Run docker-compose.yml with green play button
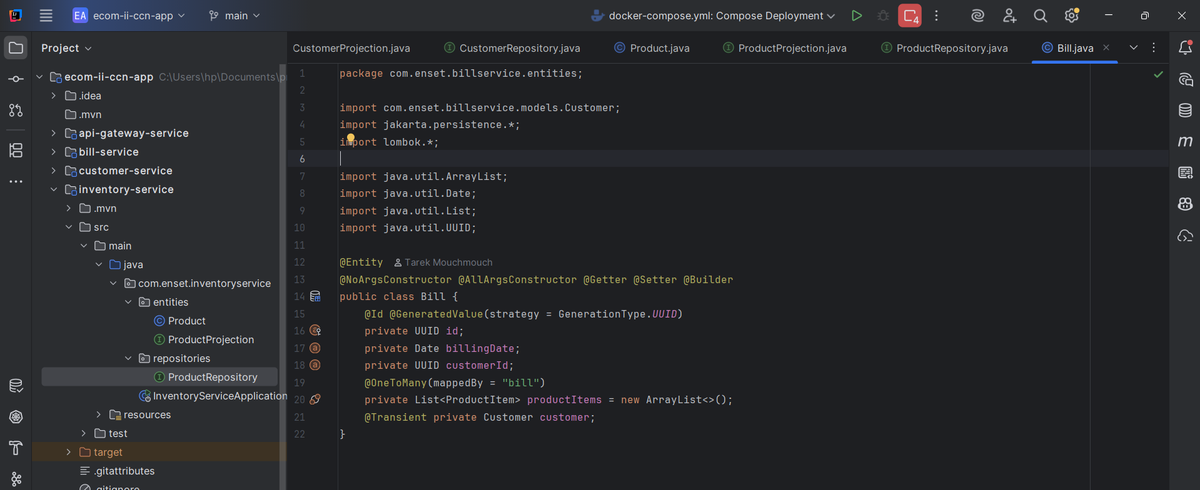Screen dimensions: 1200x490 (x=856, y=16)
